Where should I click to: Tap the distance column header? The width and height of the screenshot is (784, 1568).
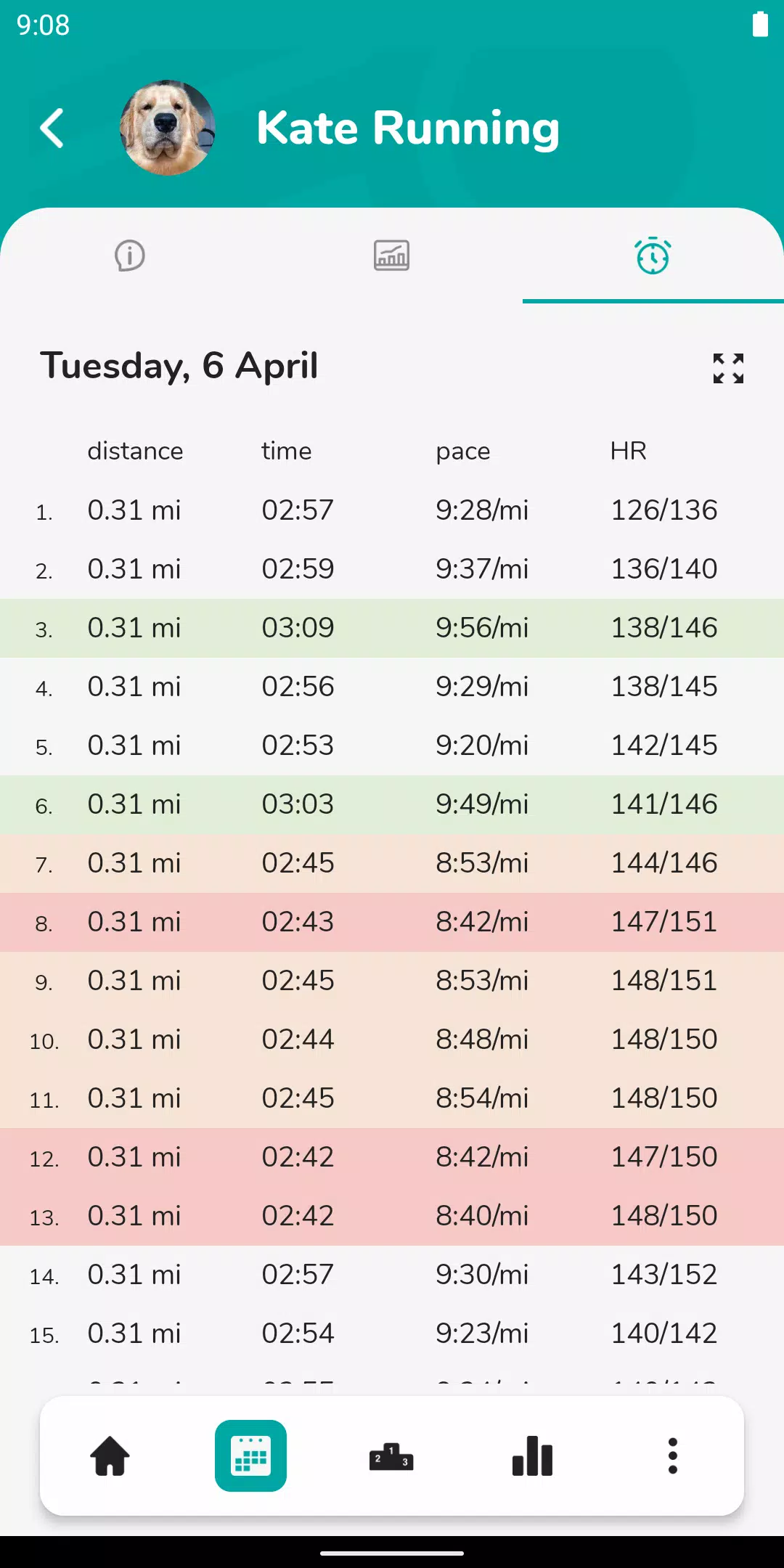[135, 452]
